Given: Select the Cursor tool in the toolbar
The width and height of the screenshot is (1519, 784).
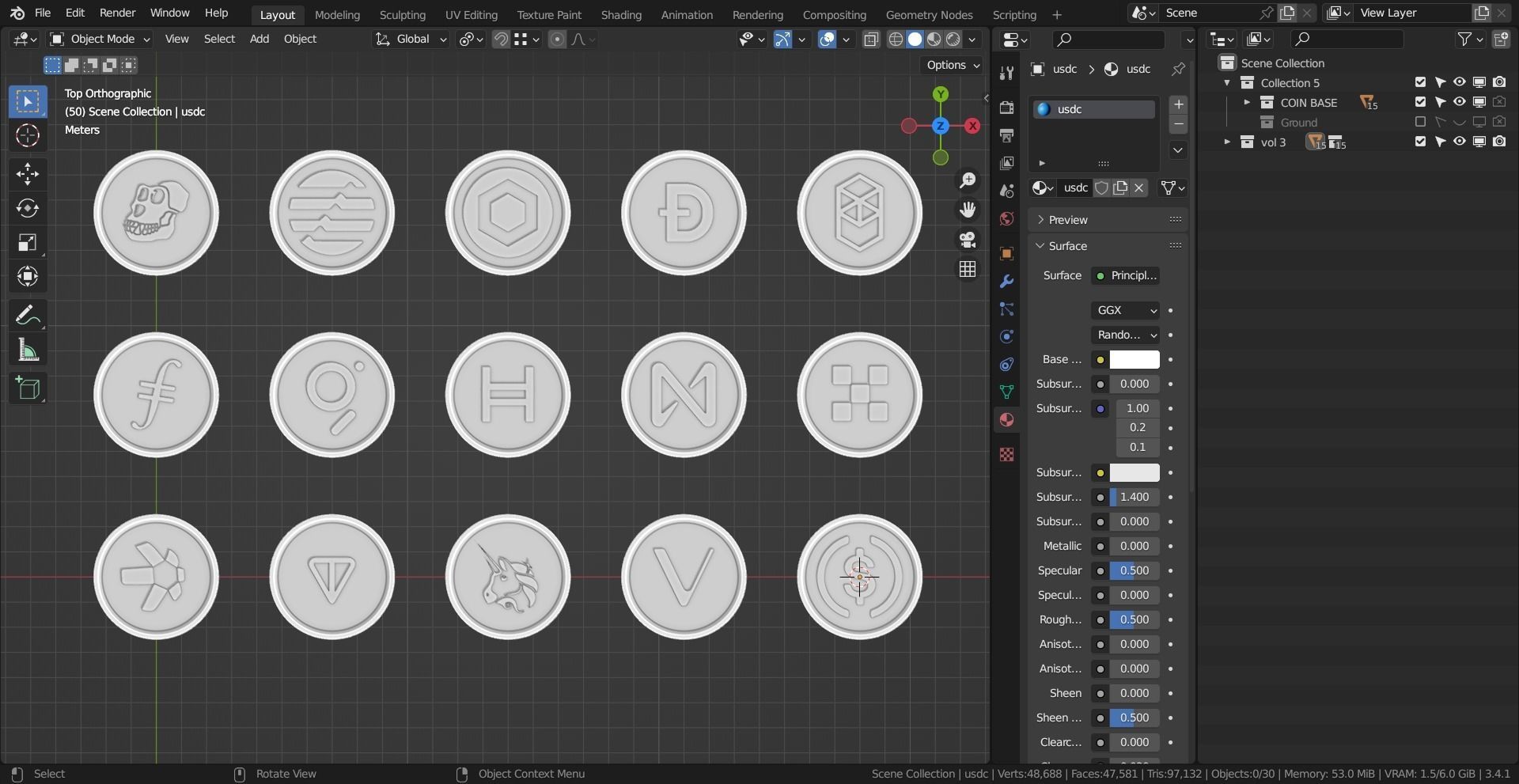Looking at the screenshot, I should (x=28, y=135).
